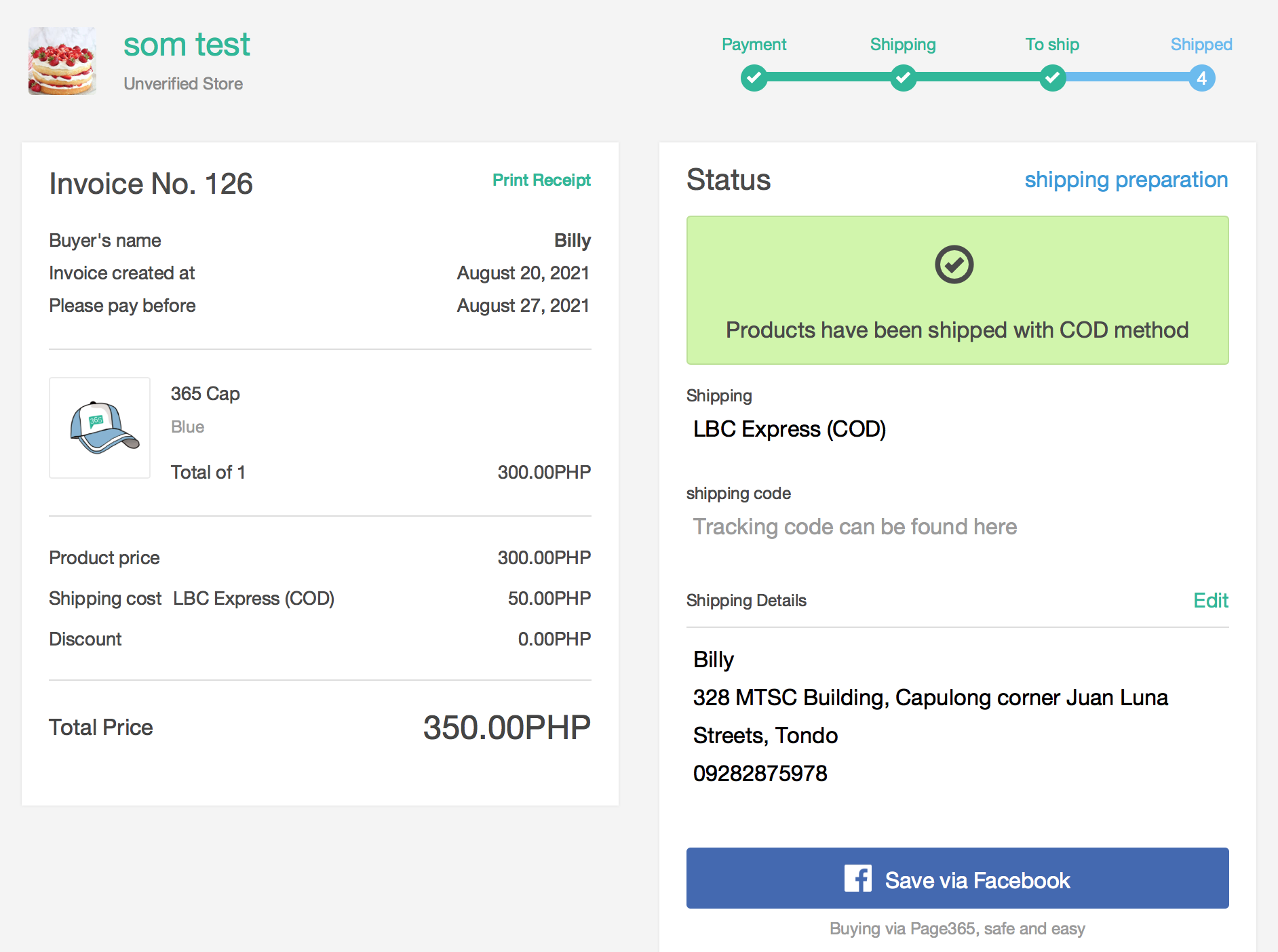Select the Payment progress label
This screenshot has width=1278, height=952.
pyautogui.click(x=754, y=45)
